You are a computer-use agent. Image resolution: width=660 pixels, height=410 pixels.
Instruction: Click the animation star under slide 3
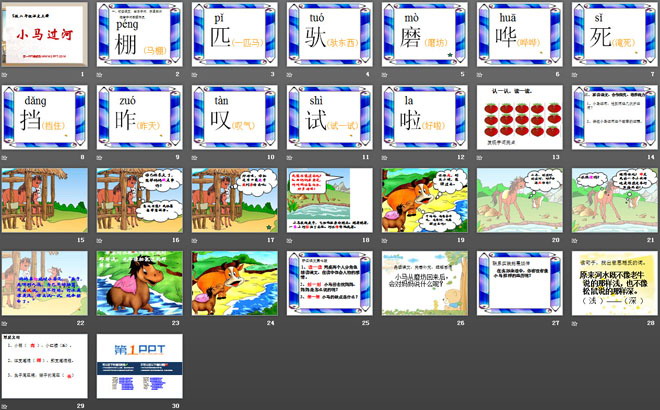coord(194,75)
